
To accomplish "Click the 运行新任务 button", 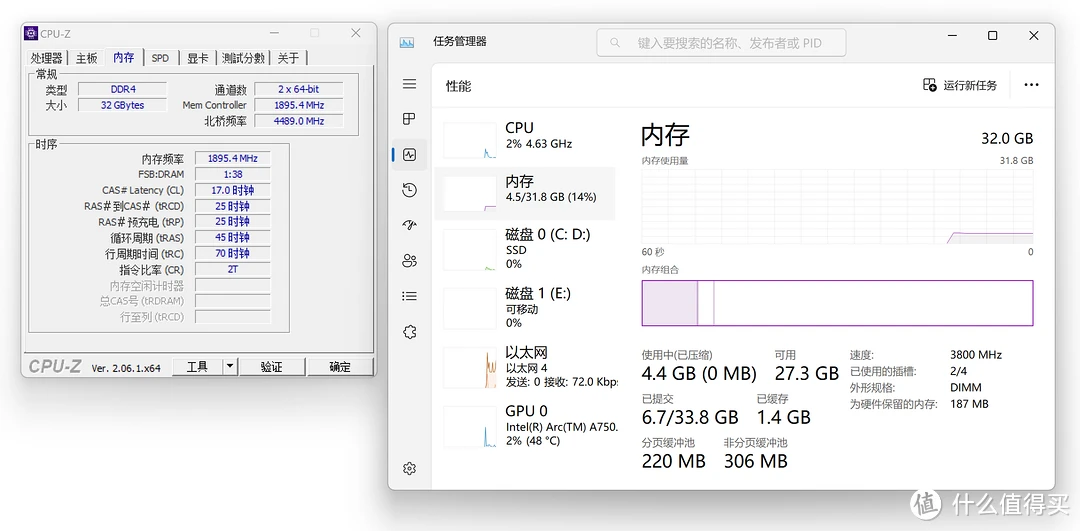I will [x=960, y=85].
